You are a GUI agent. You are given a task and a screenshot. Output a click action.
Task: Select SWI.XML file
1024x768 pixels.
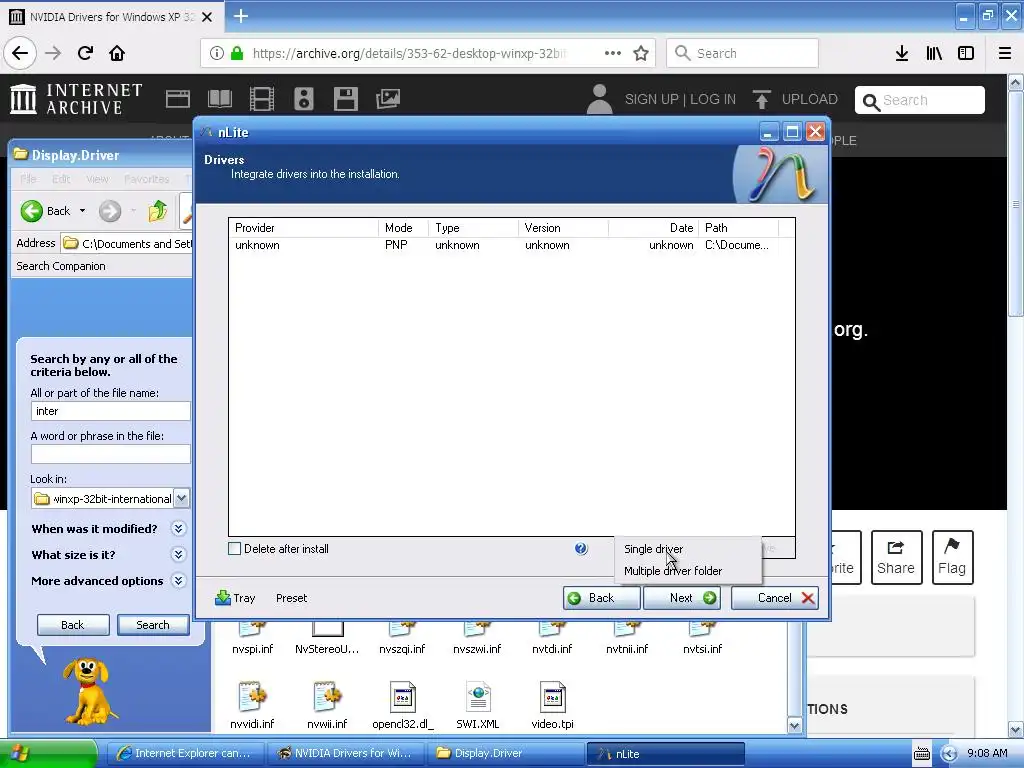pos(478,705)
